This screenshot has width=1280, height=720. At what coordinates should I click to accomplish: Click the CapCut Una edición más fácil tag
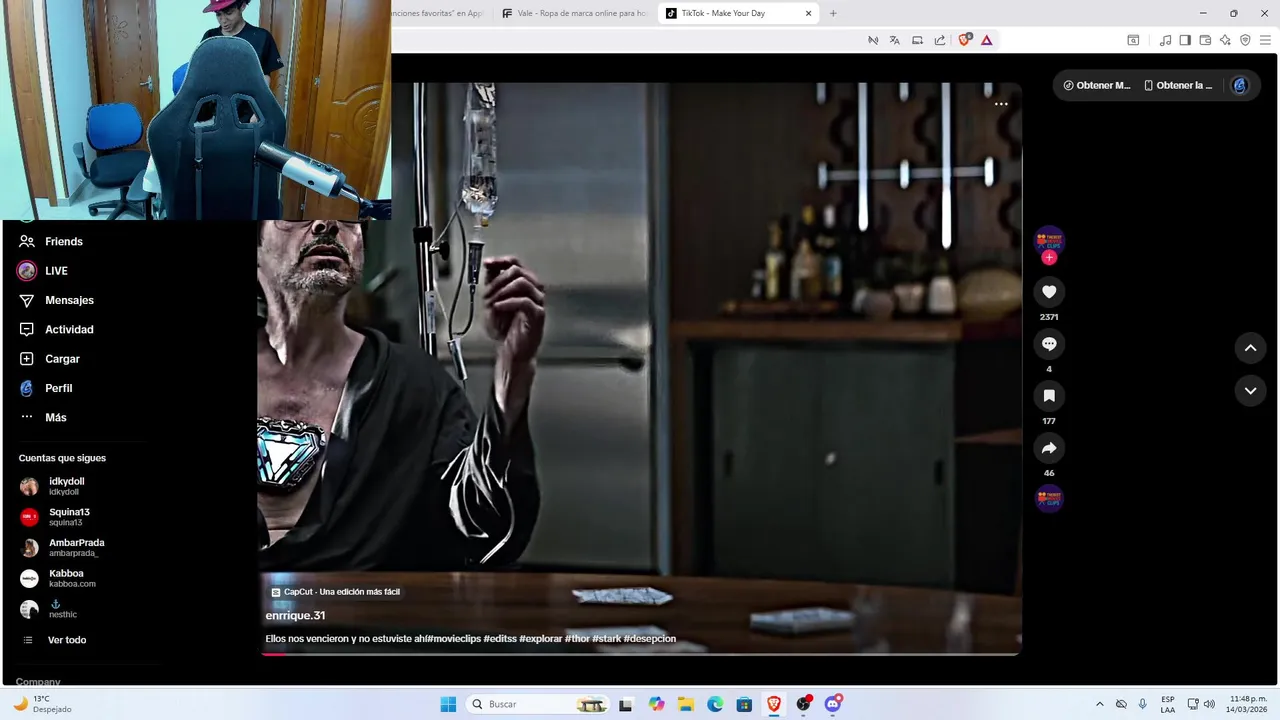[x=336, y=592]
